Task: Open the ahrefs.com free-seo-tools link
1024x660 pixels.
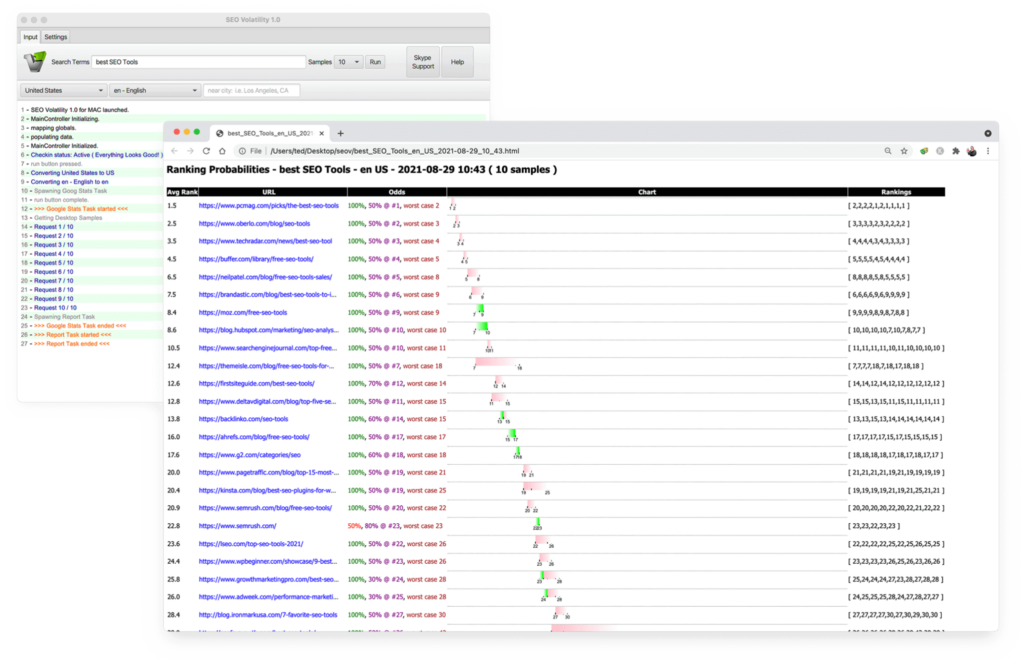Action: (x=254, y=437)
